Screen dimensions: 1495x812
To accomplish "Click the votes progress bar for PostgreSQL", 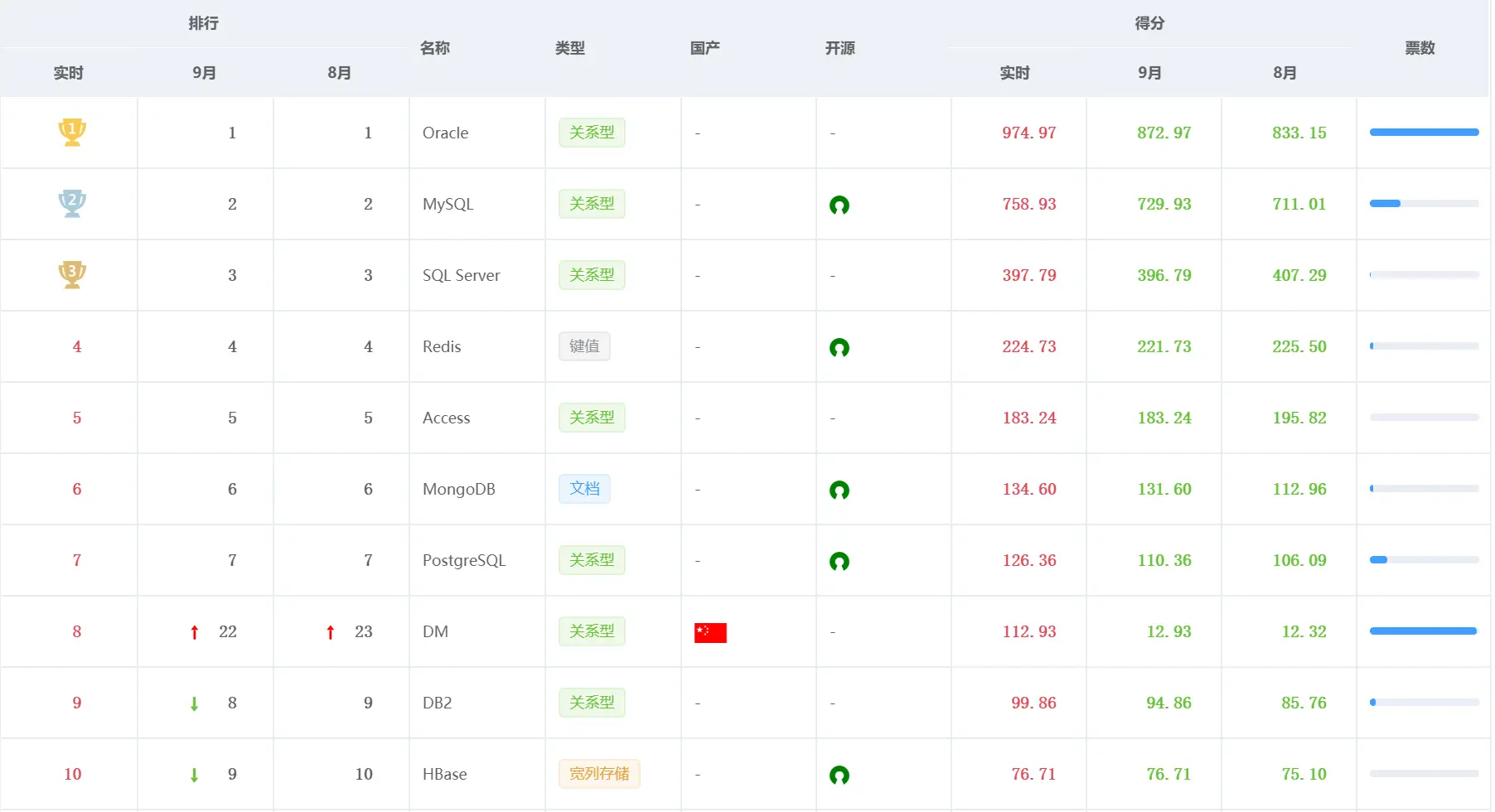I will [x=1424, y=560].
